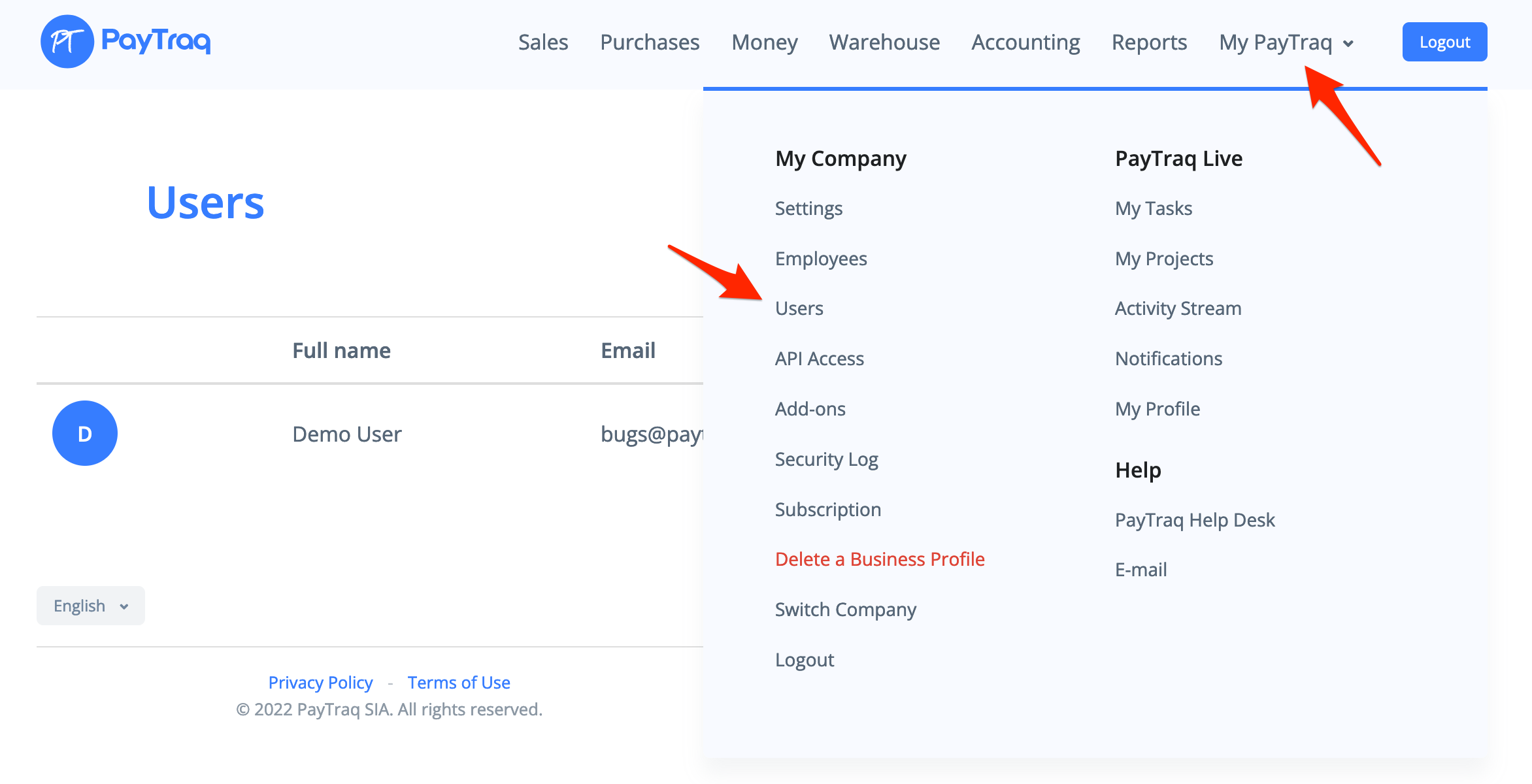Choose Switch Company option

pos(845,610)
